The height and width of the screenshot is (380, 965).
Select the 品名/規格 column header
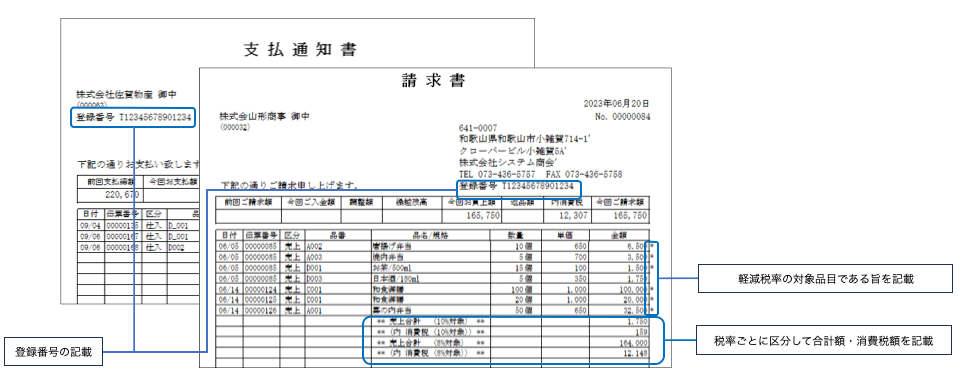431,235
